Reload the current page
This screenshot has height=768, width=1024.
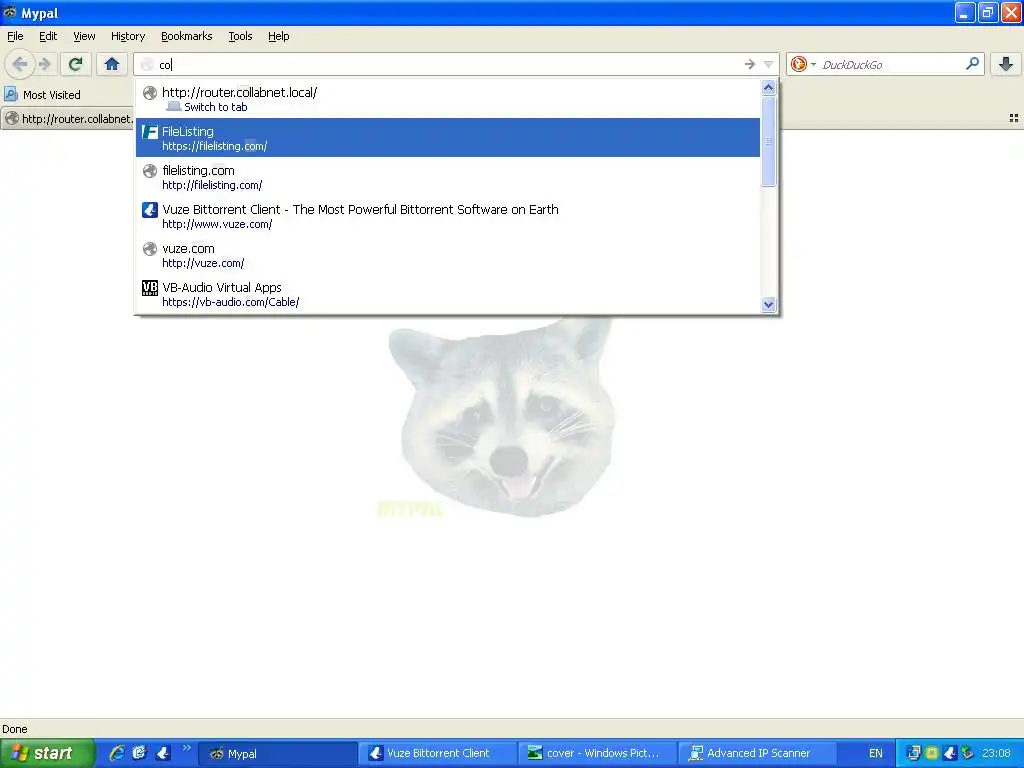pos(76,64)
